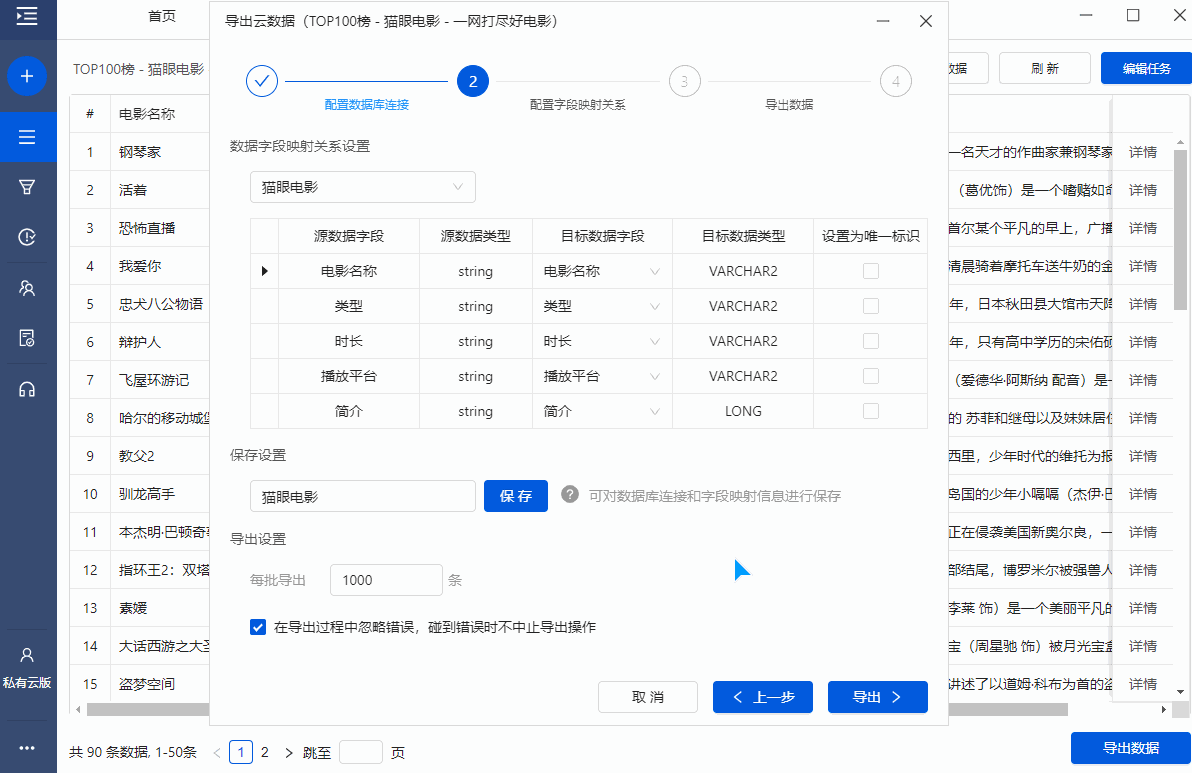Click the 私有云版 account icon

tap(27, 655)
